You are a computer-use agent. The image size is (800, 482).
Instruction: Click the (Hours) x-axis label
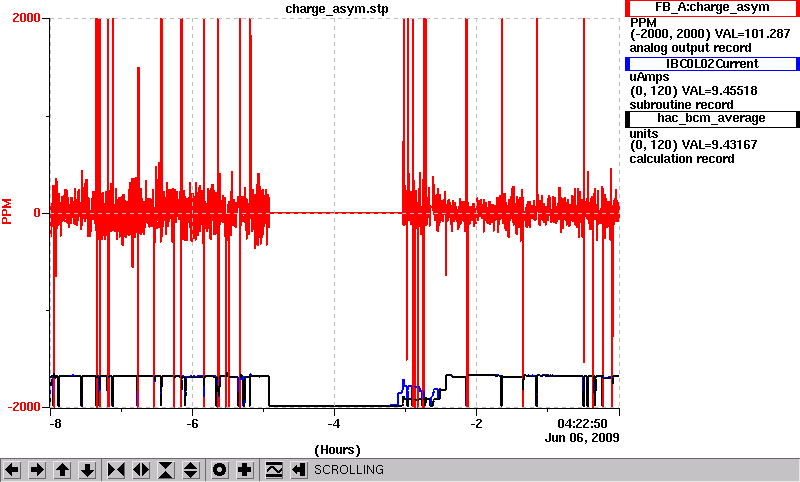pos(337,450)
